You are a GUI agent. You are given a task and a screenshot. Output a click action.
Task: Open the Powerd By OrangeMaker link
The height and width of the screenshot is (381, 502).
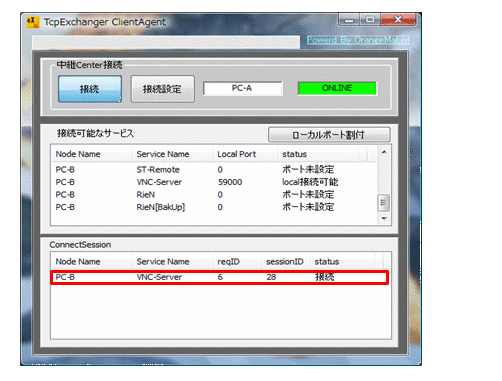[358, 40]
